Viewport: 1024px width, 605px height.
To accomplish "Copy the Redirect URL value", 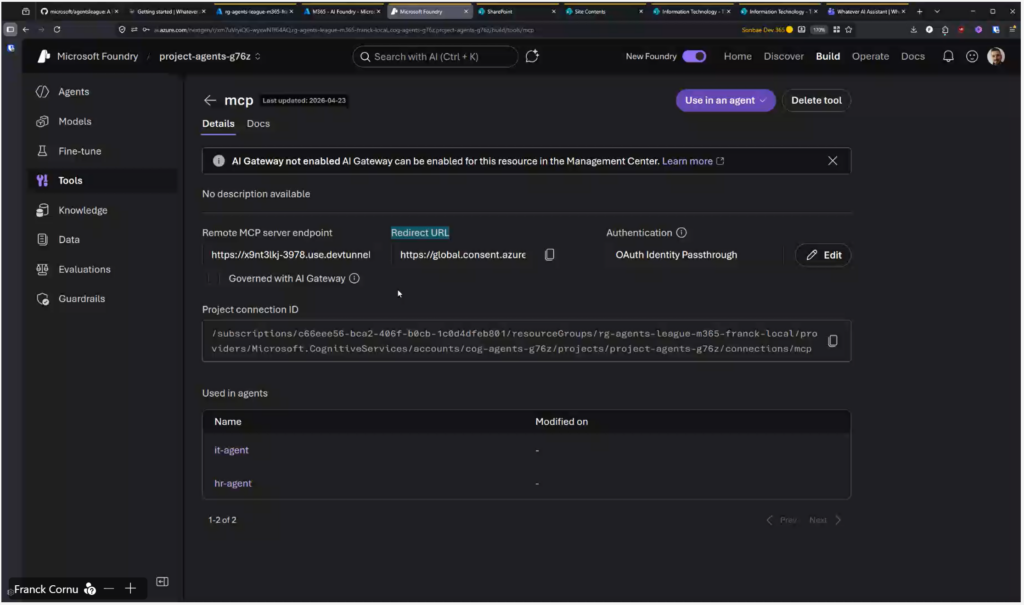I will coord(549,255).
